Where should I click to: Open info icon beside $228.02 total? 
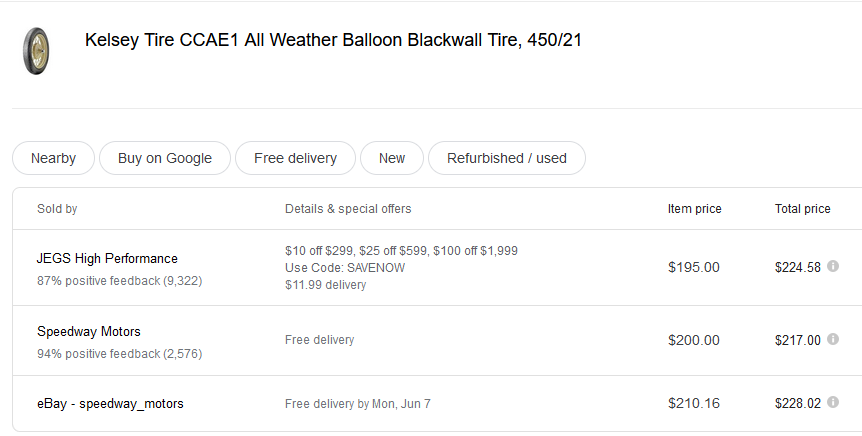pyautogui.click(x=832, y=403)
